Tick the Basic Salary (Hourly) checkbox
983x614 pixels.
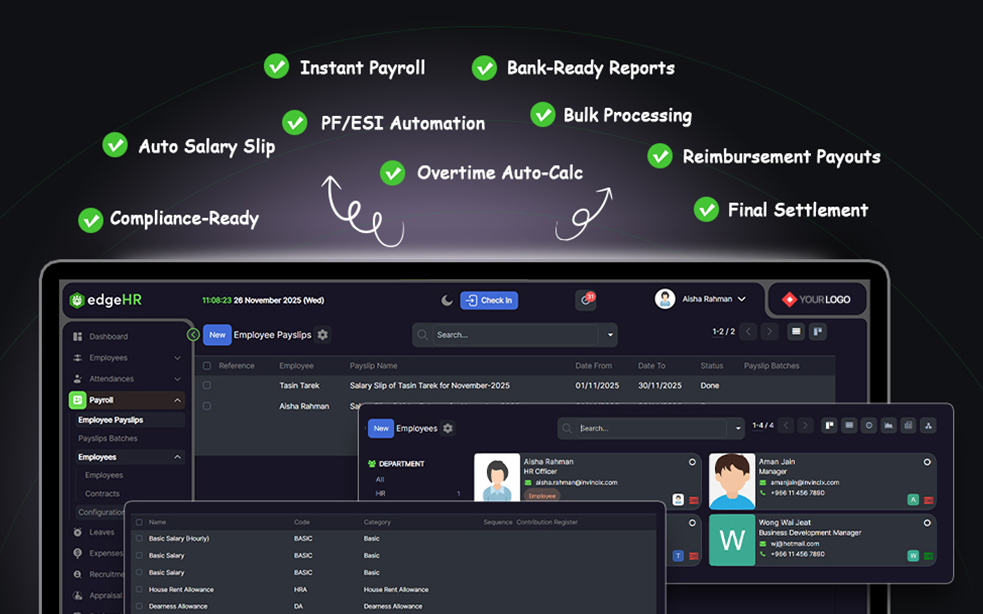[139, 539]
